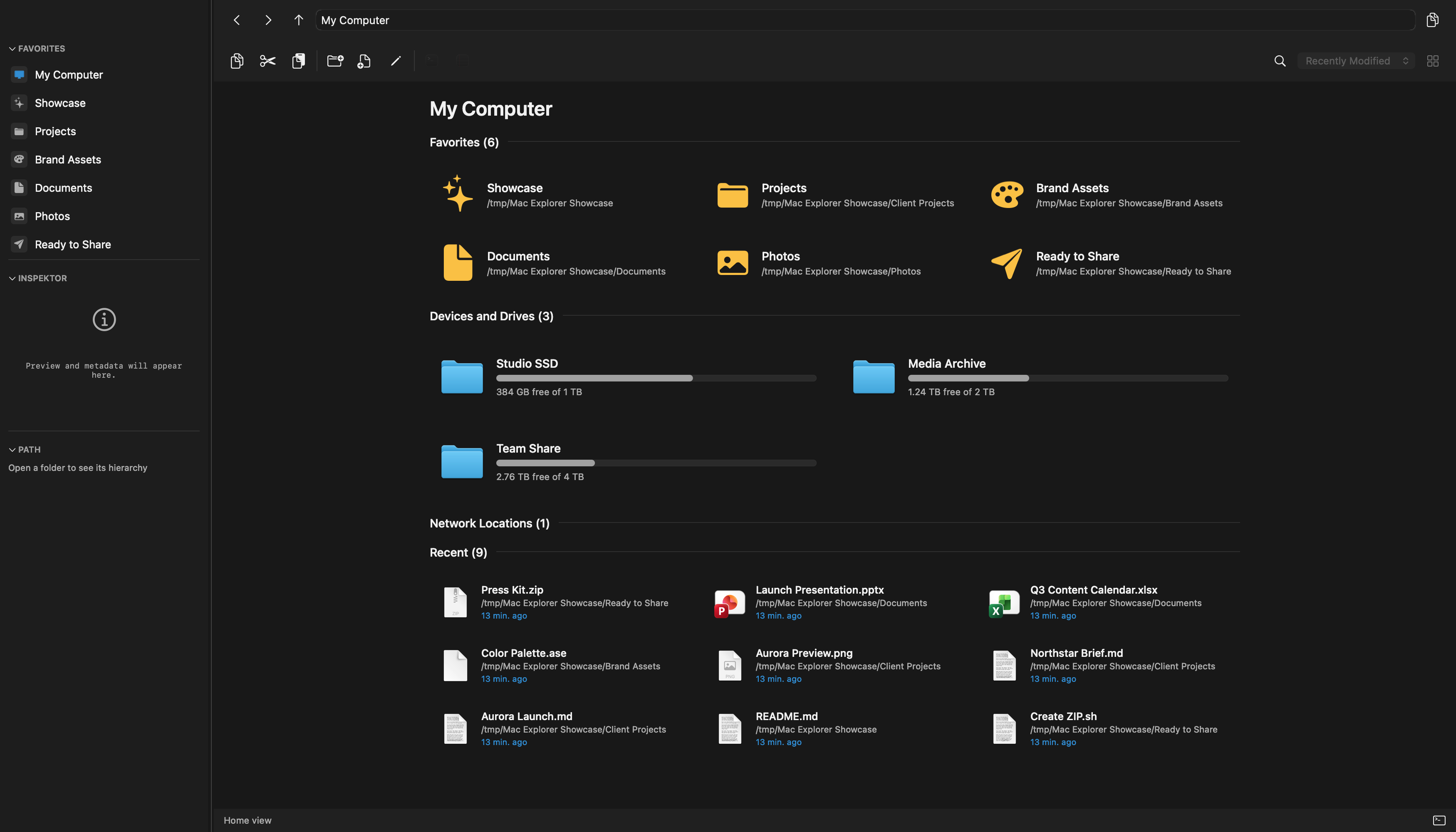Screen dimensions: 1456x832
Task: Click the info icon in Inspektor
Action: (104, 319)
